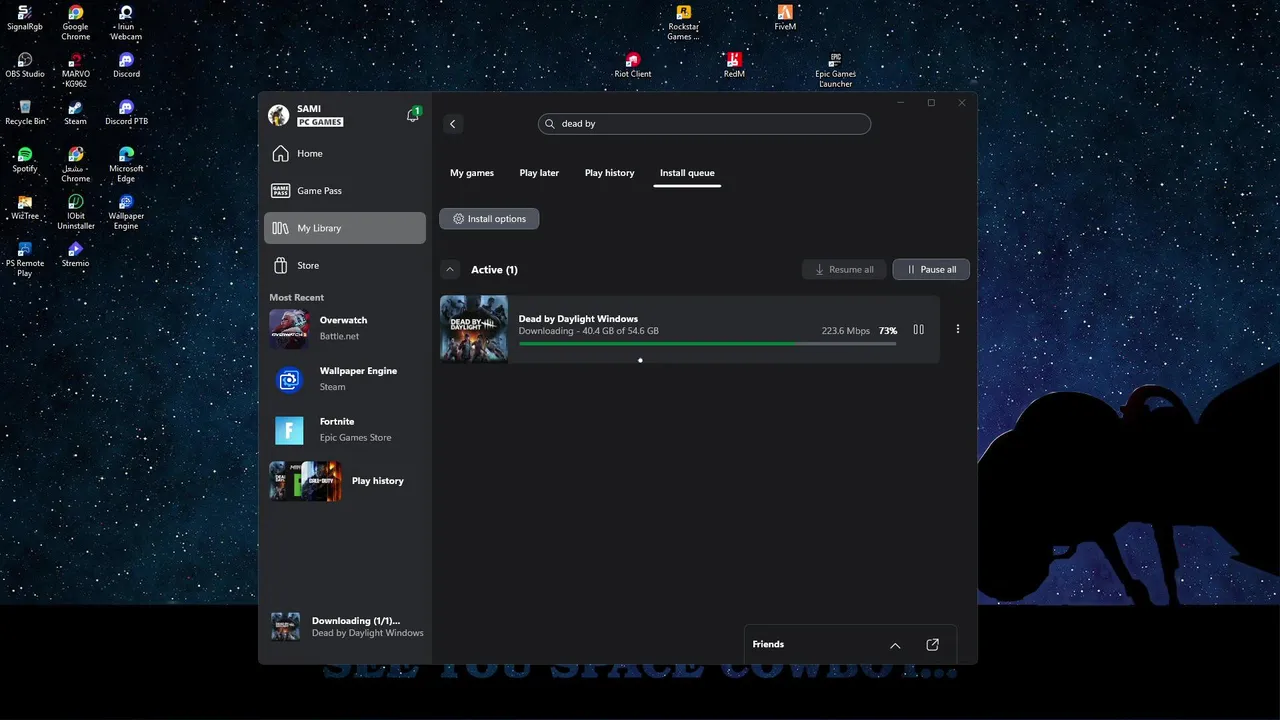Switch to the My games tab
The image size is (1280, 720).
click(x=472, y=173)
